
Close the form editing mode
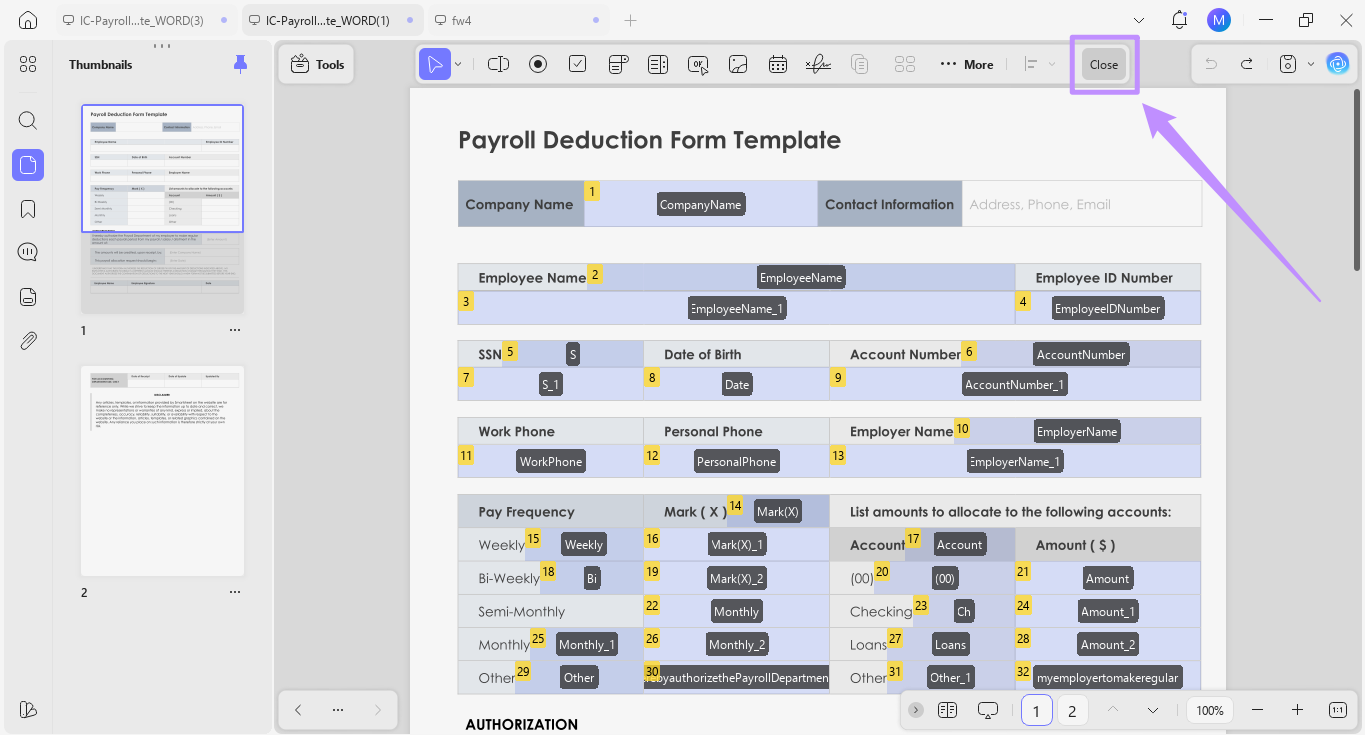point(1104,64)
